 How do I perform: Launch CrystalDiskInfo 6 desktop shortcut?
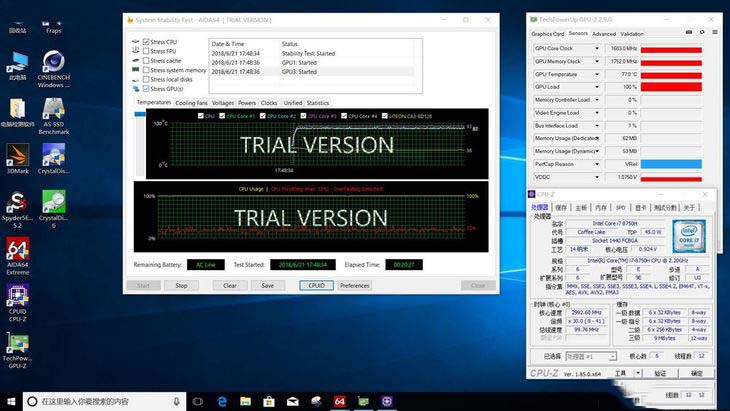click(x=54, y=209)
